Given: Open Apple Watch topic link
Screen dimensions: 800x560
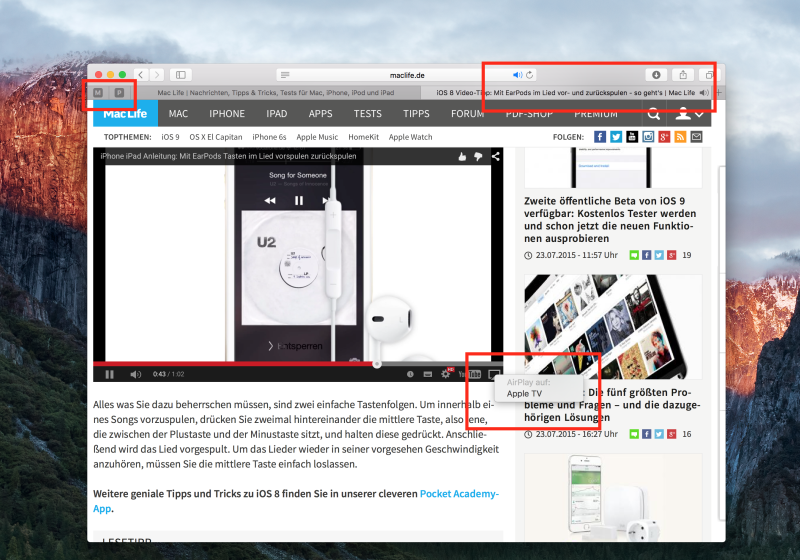Looking at the screenshot, I should point(411,137).
